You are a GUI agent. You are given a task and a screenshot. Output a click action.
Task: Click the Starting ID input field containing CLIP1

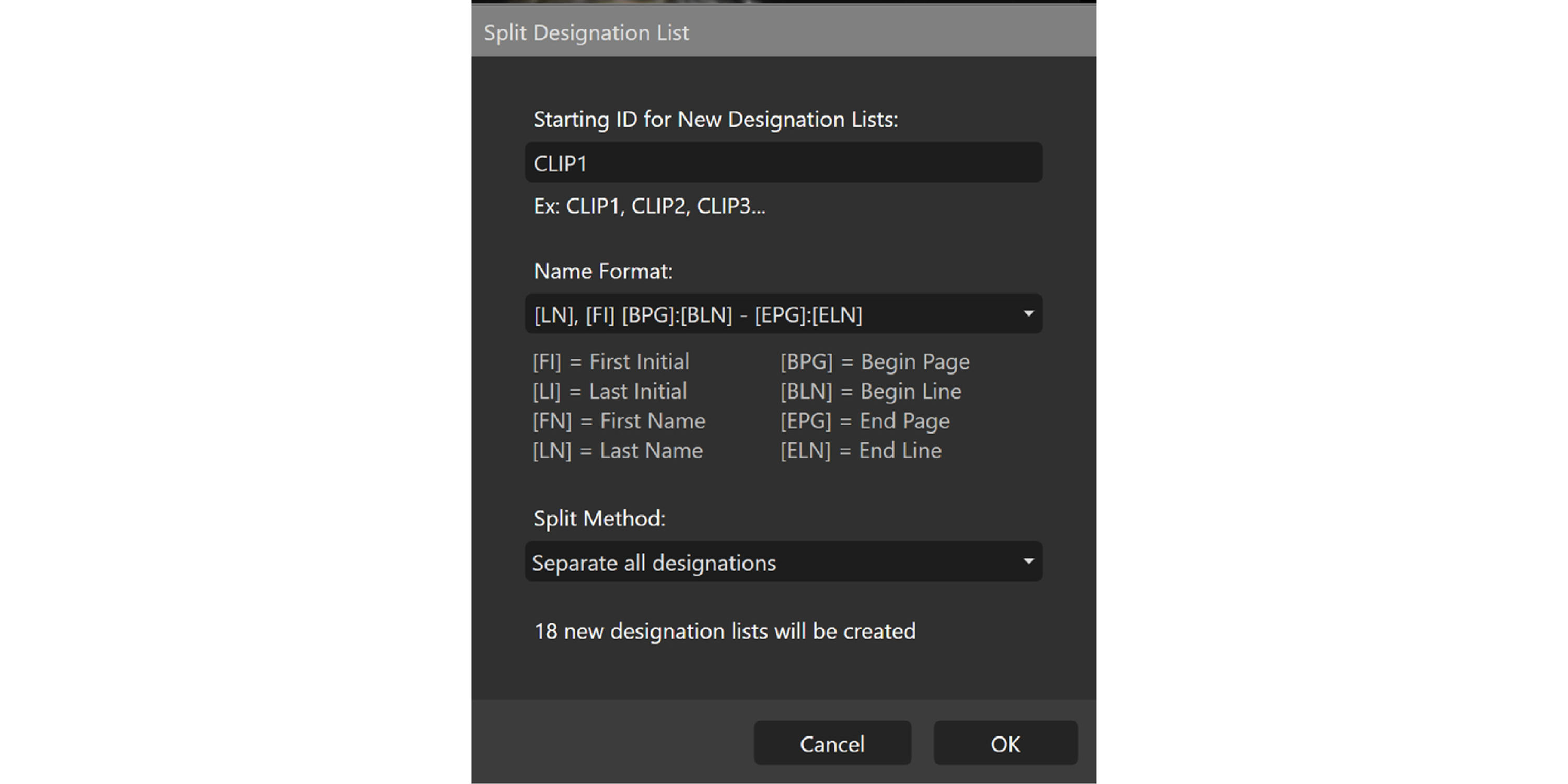(783, 163)
